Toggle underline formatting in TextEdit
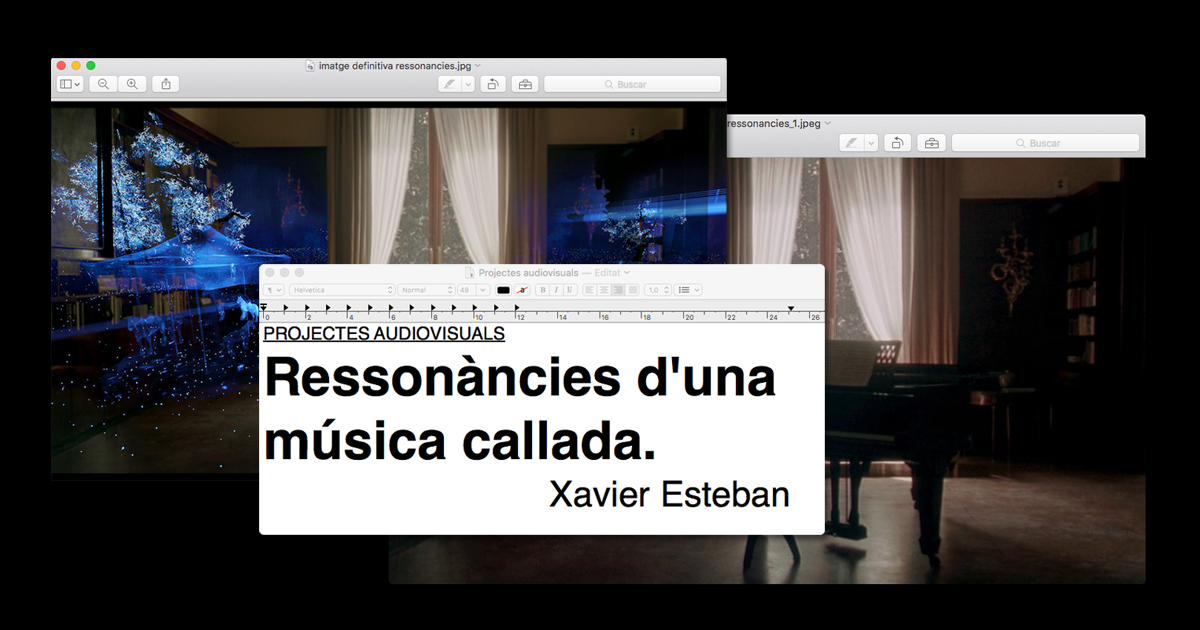Image resolution: width=1200 pixels, height=630 pixels. [569, 290]
